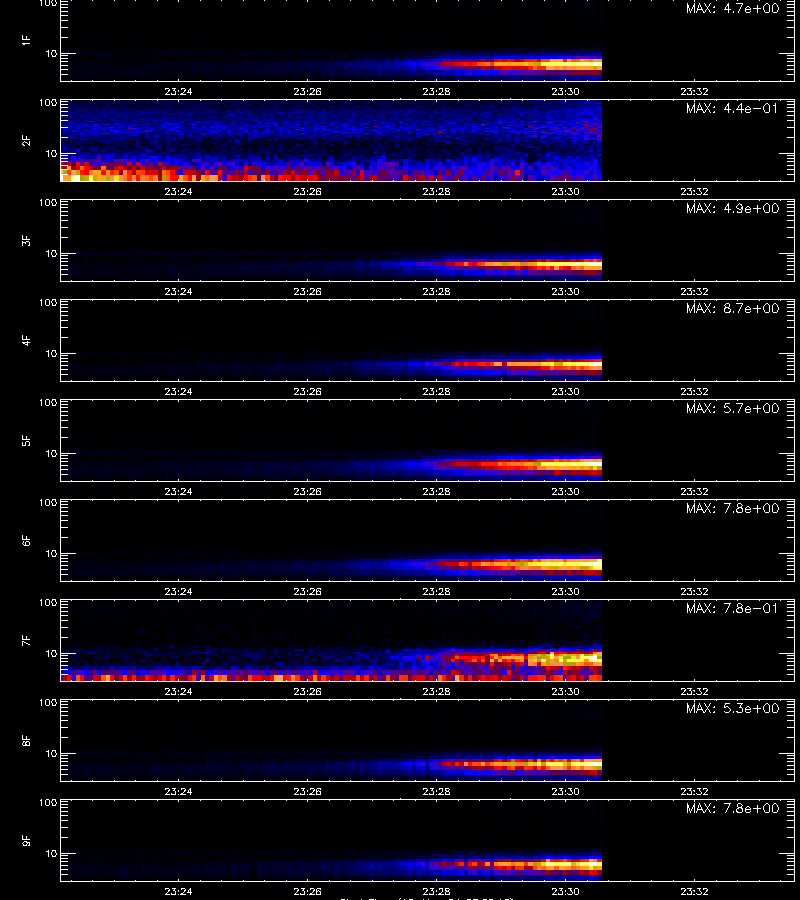The width and height of the screenshot is (800, 900).
Task: Select the 'MAX: 5.3e+00' value text
Action: click(733, 708)
